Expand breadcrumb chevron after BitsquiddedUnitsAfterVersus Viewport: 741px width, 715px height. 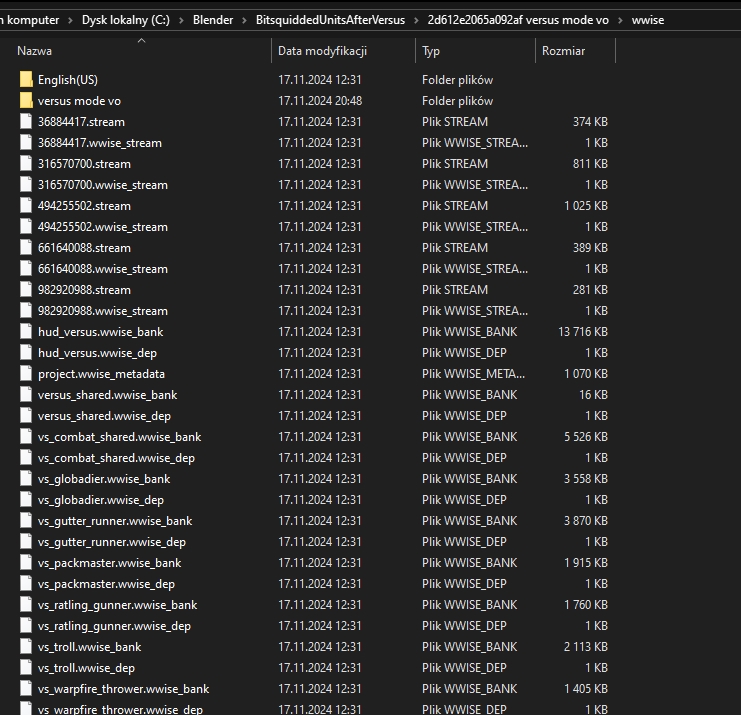coord(416,20)
